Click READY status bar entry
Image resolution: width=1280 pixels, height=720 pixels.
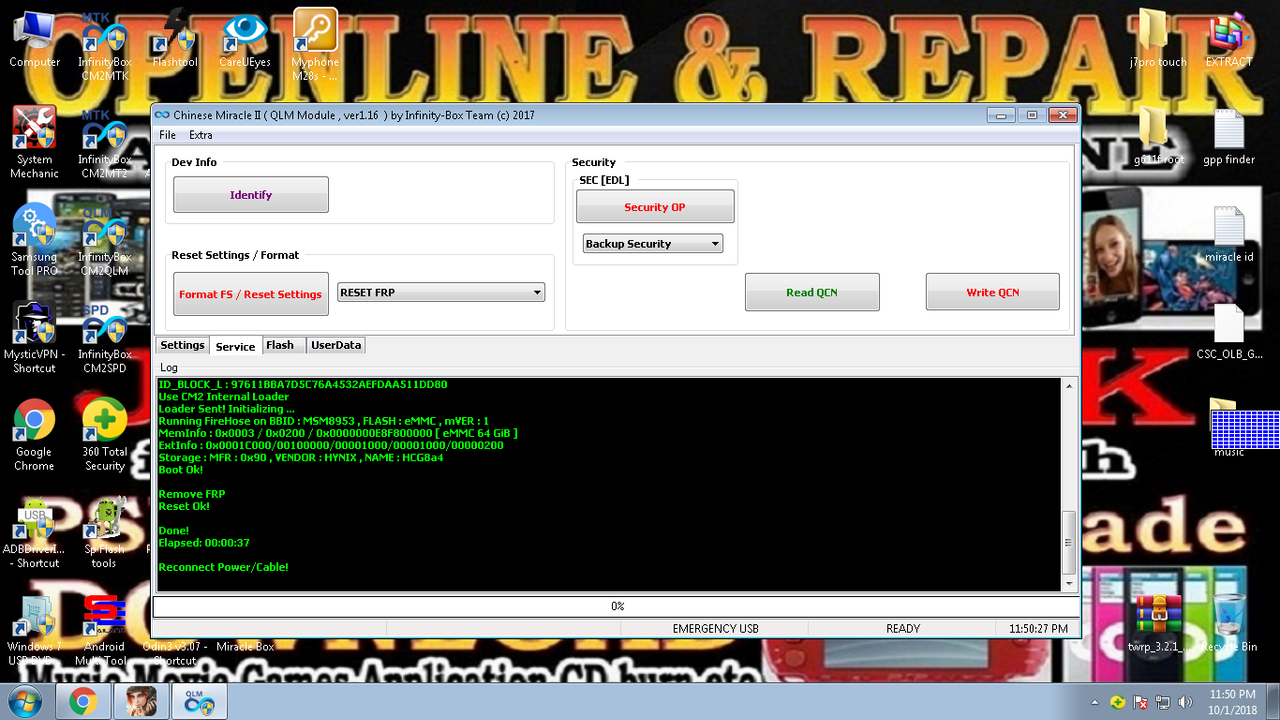click(903, 629)
